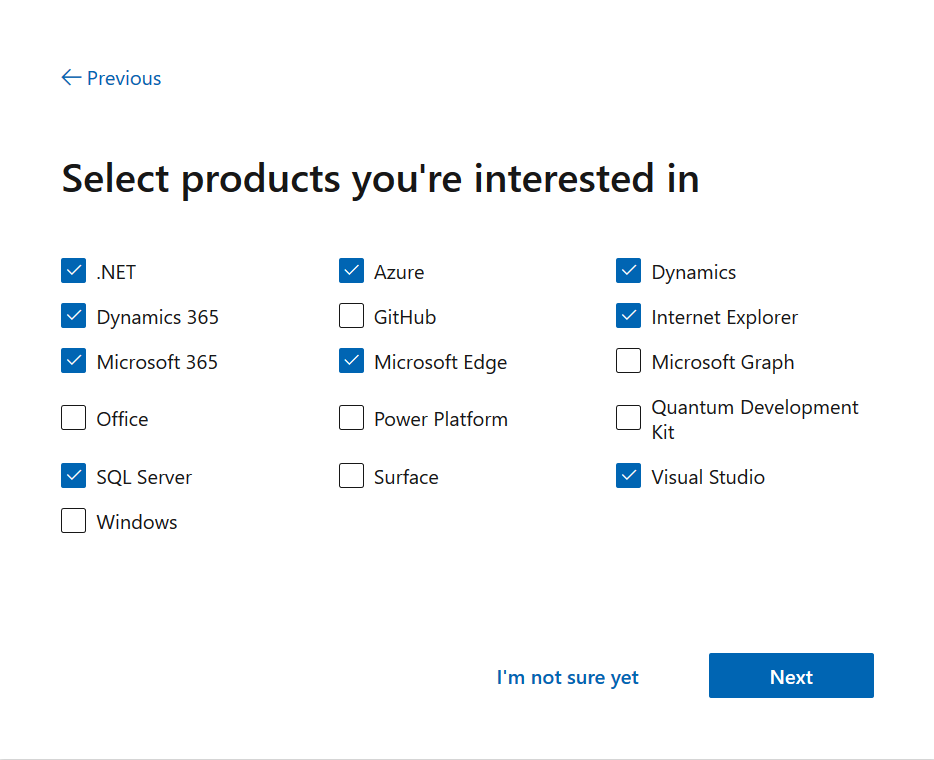
Task: Go back using the Previous link
Action: click(x=123, y=78)
